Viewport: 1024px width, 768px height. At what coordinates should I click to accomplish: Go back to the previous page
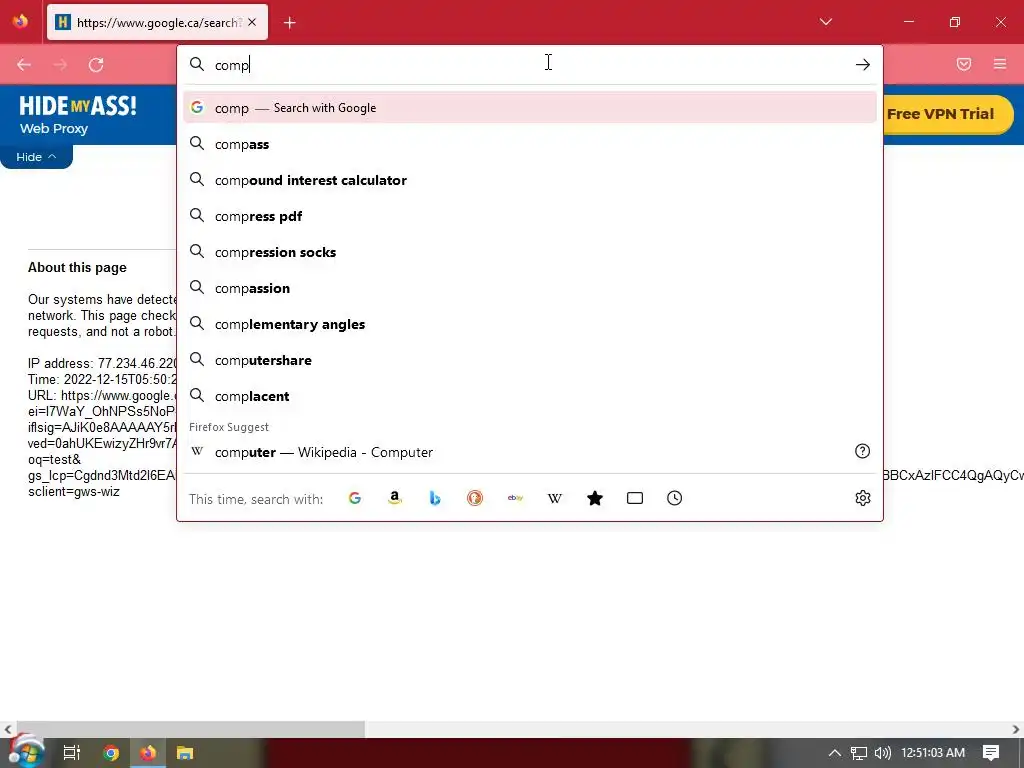24,65
